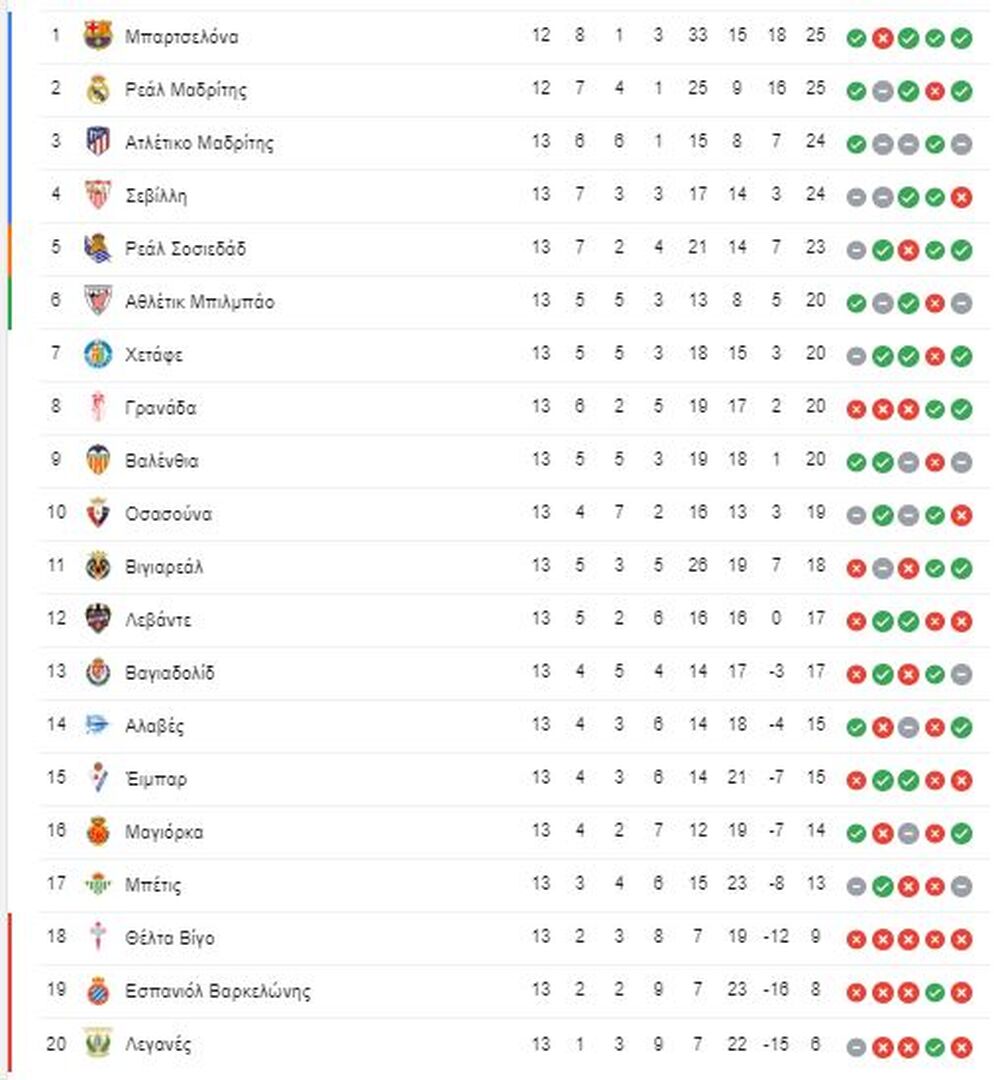Click the Sevilla club badge
The height and width of the screenshot is (1080, 994).
97,195
